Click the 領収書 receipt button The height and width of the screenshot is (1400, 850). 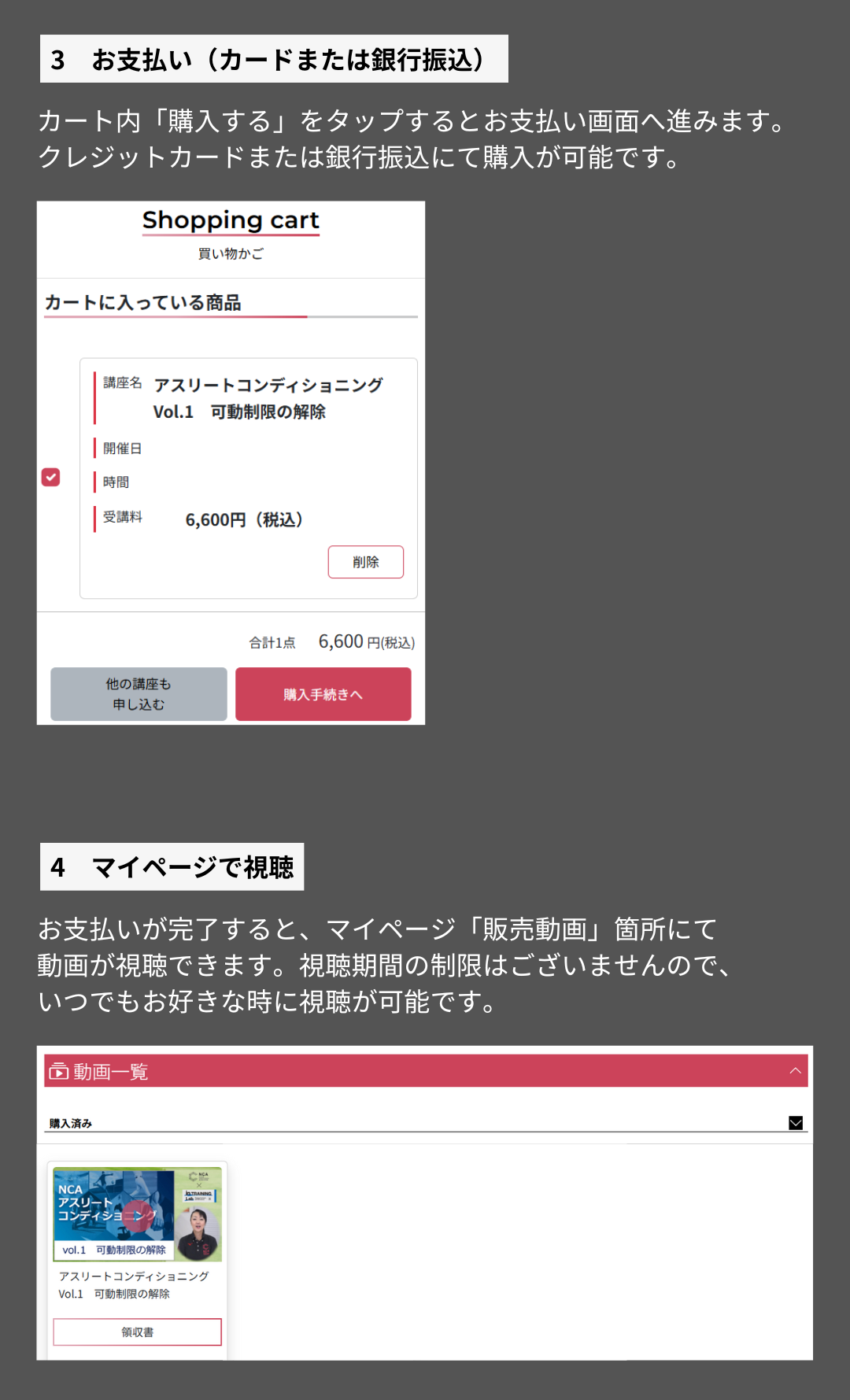[x=137, y=1332]
